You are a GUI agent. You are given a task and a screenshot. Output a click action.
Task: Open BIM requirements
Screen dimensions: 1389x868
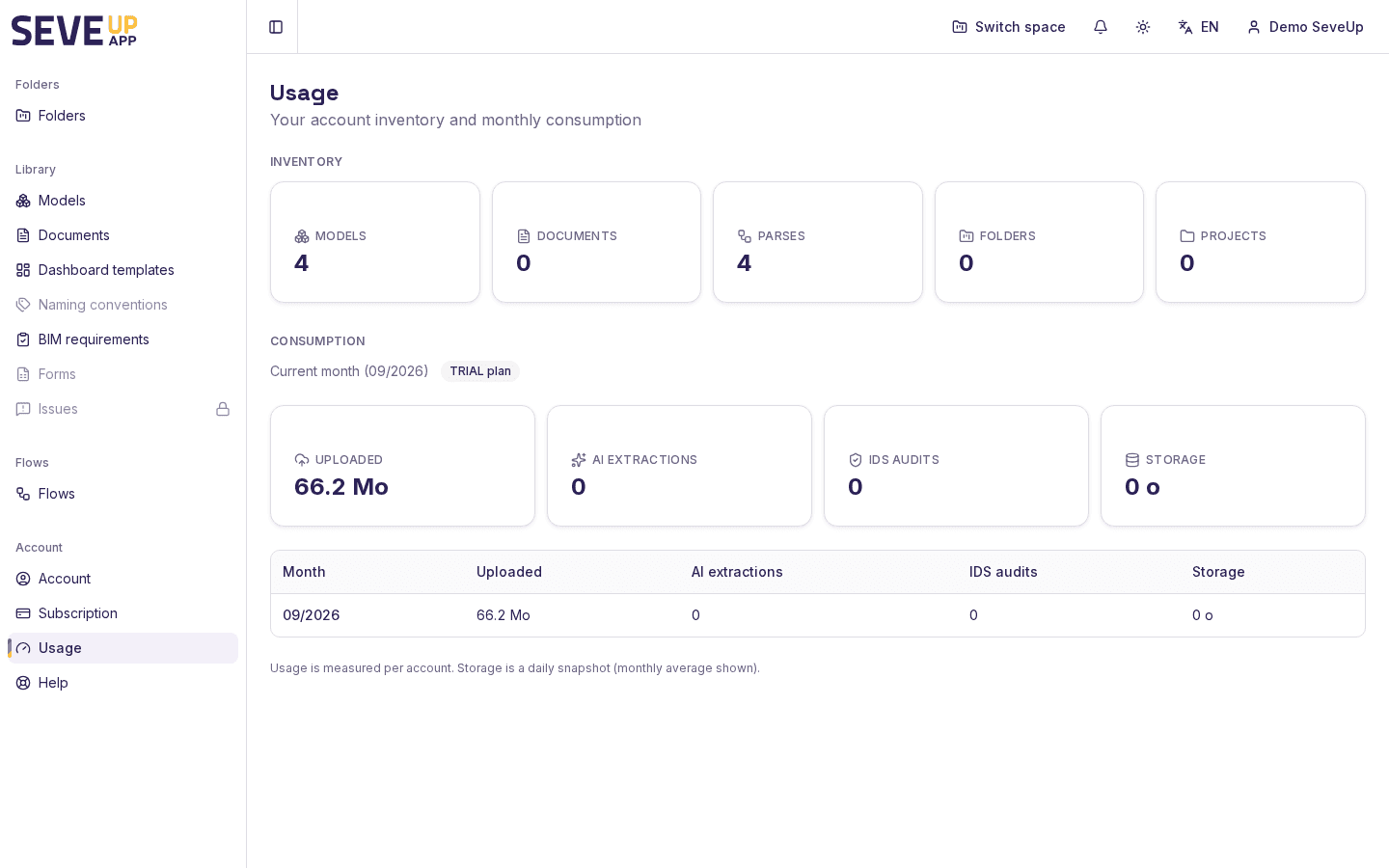[x=123, y=339]
